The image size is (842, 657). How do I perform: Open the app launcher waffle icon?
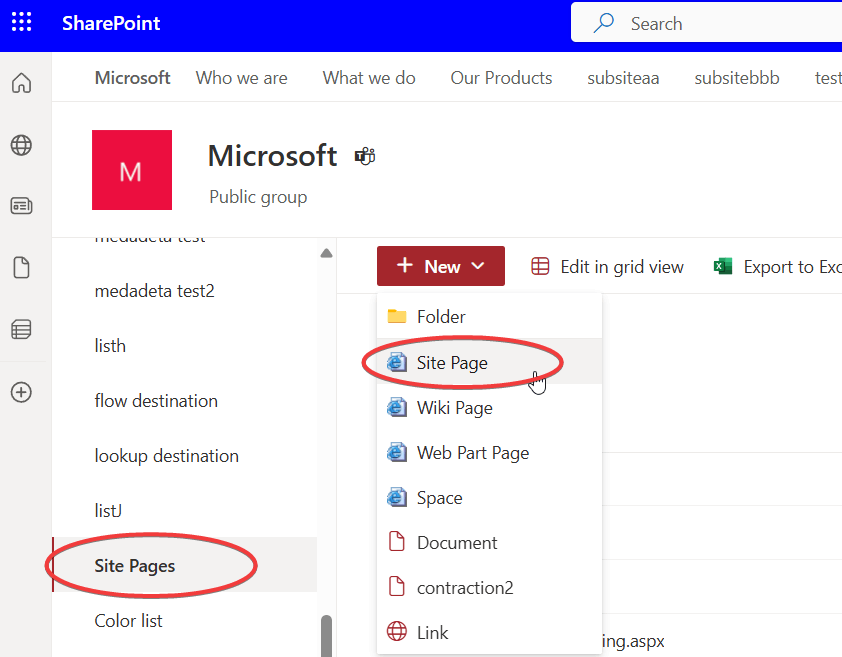pos(21,23)
